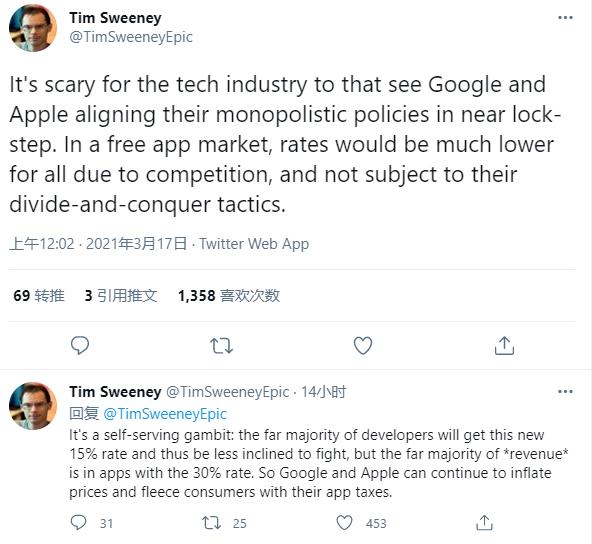Share the main tweet via share icon
The image size is (592, 544).
click(504, 345)
